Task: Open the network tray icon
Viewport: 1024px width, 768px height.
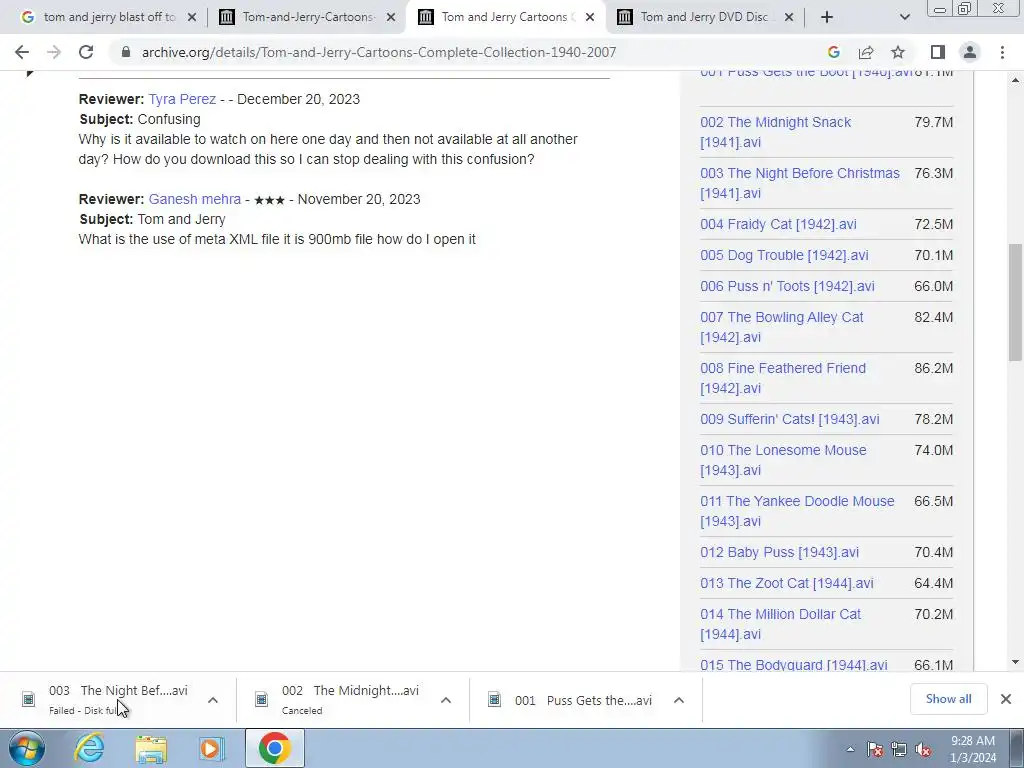Action: (899, 750)
